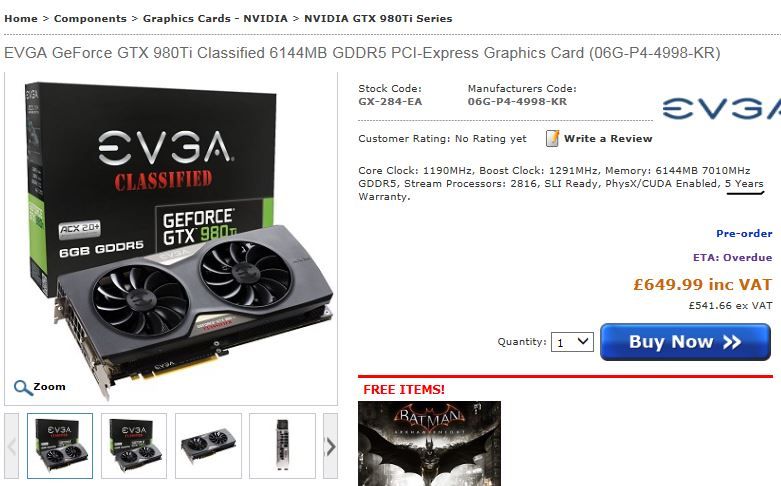Go to Home breadcrumb
This screenshot has height=486, width=781.
click(21, 18)
